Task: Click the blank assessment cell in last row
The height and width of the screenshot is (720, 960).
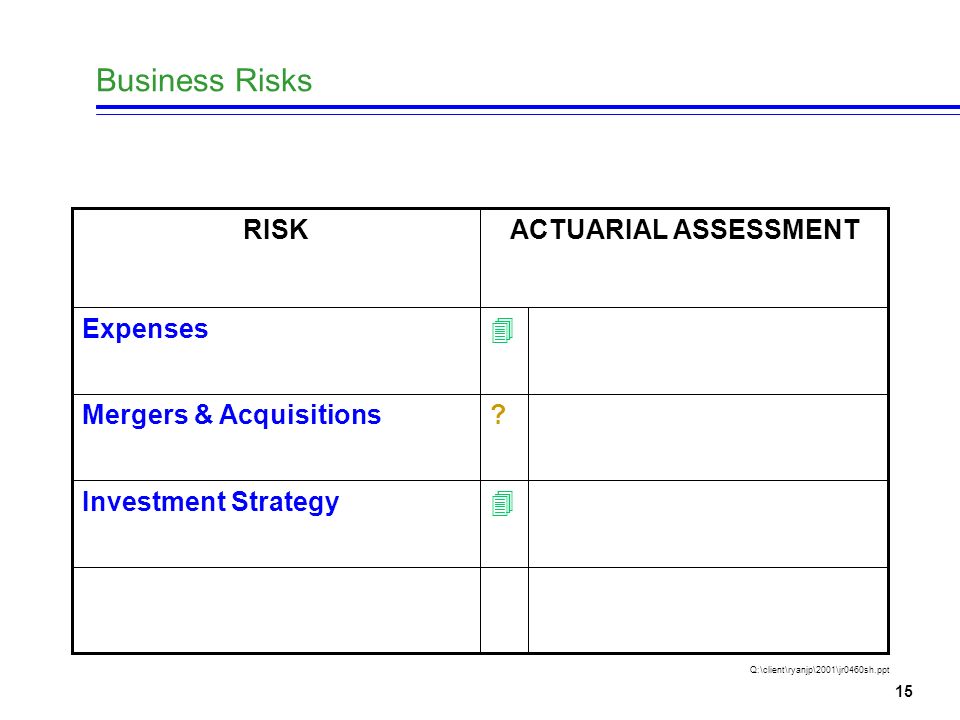Action: (708, 610)
